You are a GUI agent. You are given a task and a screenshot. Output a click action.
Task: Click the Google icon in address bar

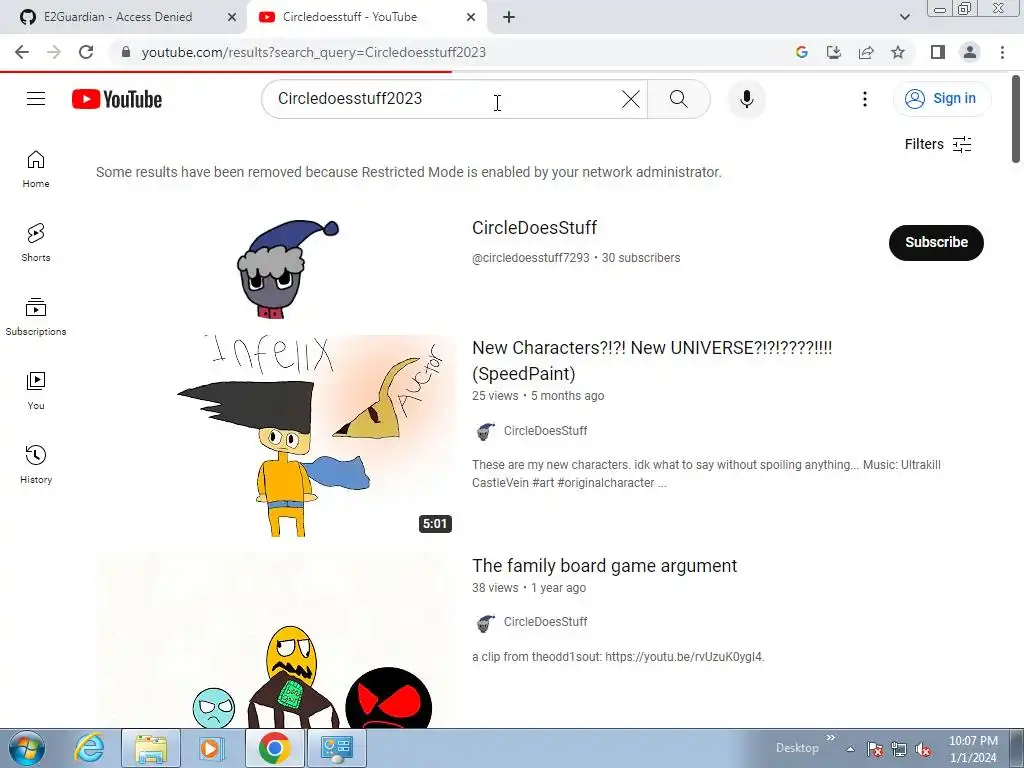tap(802, 52)
